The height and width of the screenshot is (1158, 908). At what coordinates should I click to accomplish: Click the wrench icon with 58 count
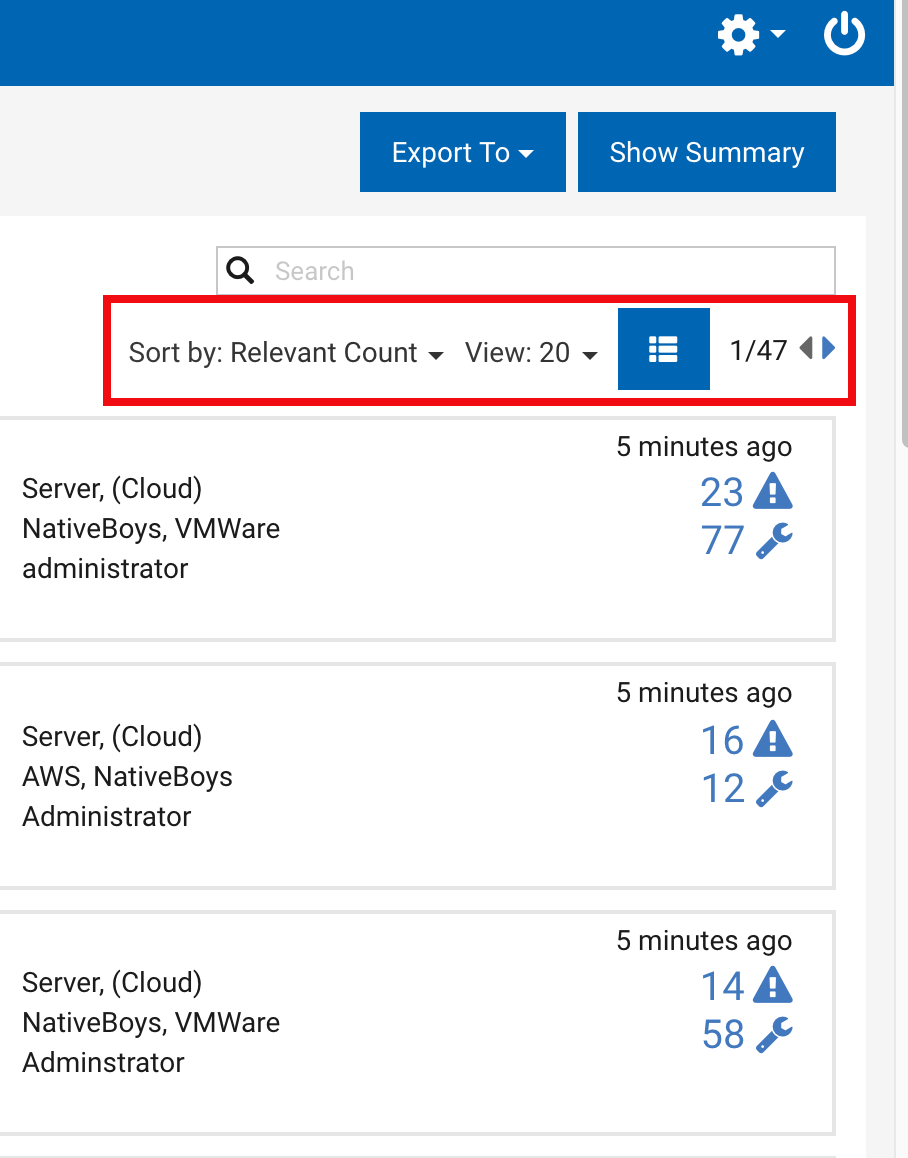tap(772, 1035)
